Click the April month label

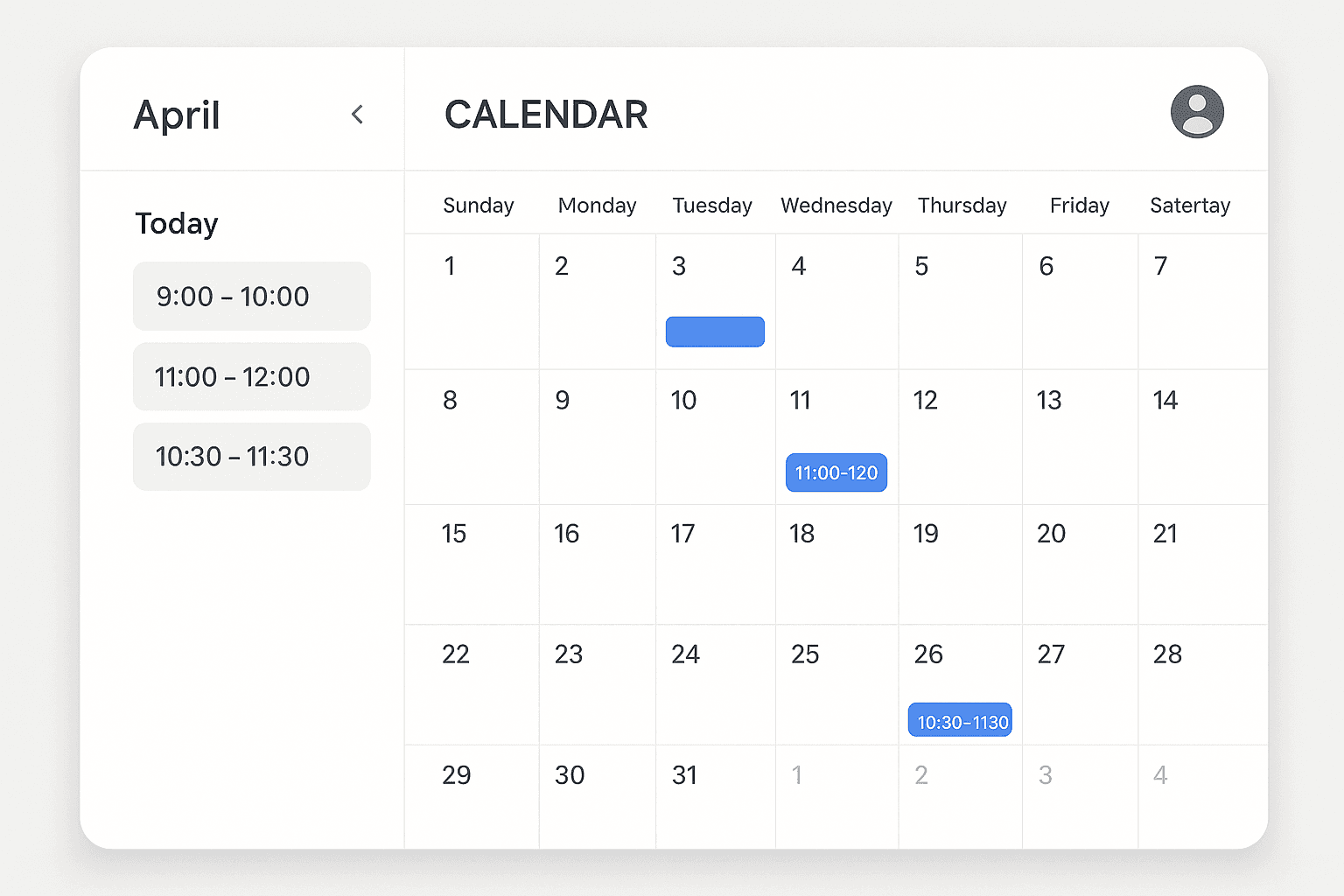pos(177,114)
